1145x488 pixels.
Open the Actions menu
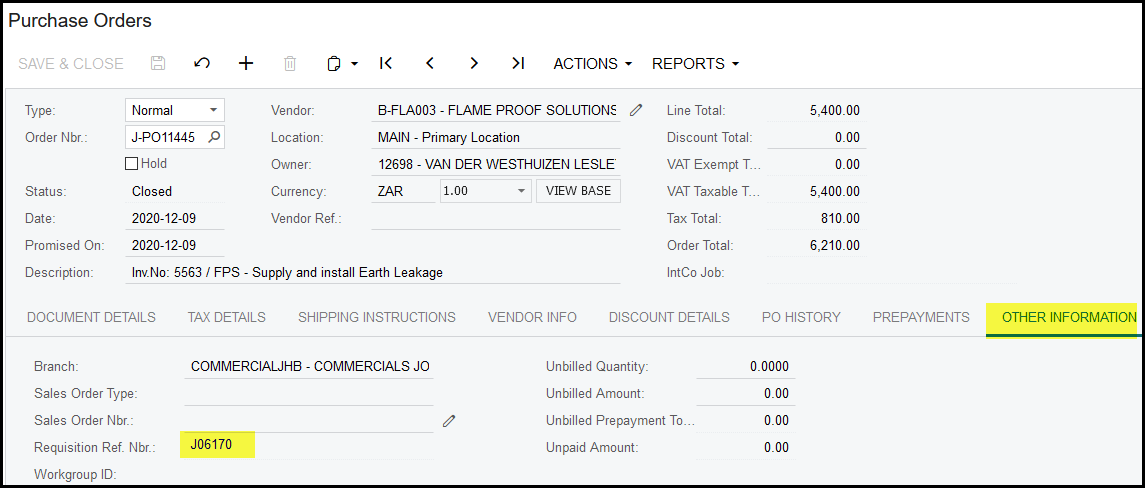pyautogui.click(x=592, y=63)
